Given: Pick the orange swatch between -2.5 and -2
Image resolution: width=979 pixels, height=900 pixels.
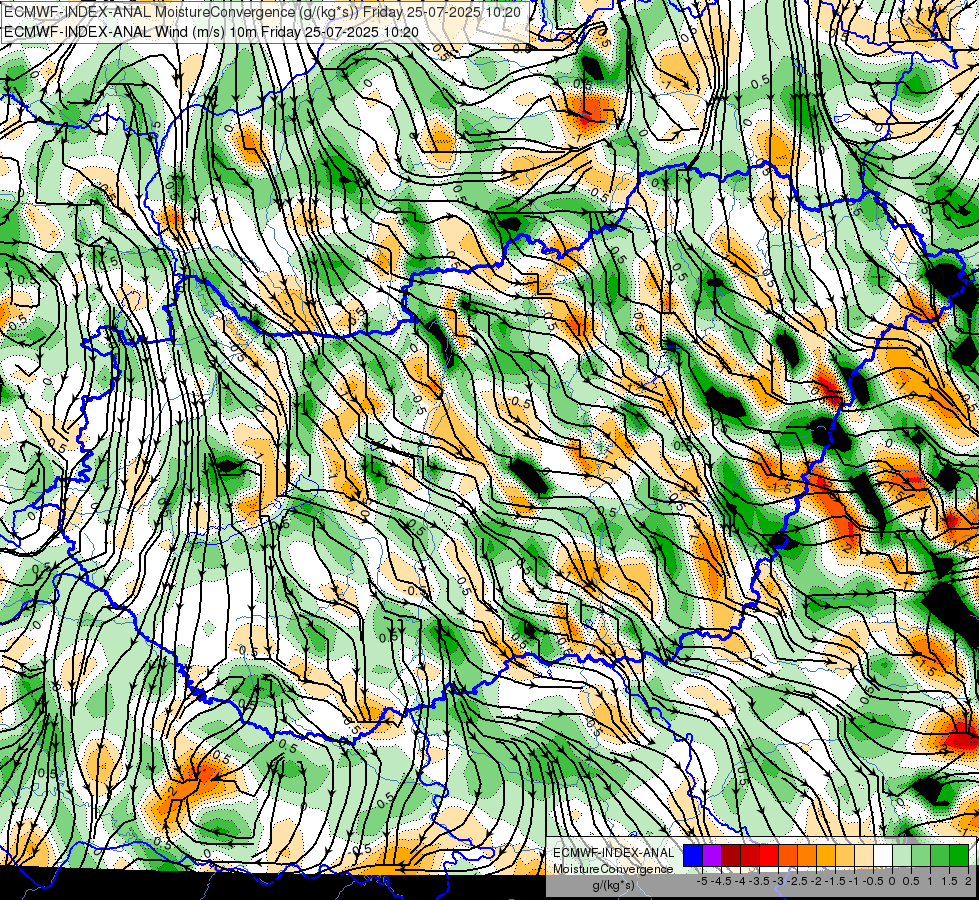Looking at the screenshot, I should [807, 856].
